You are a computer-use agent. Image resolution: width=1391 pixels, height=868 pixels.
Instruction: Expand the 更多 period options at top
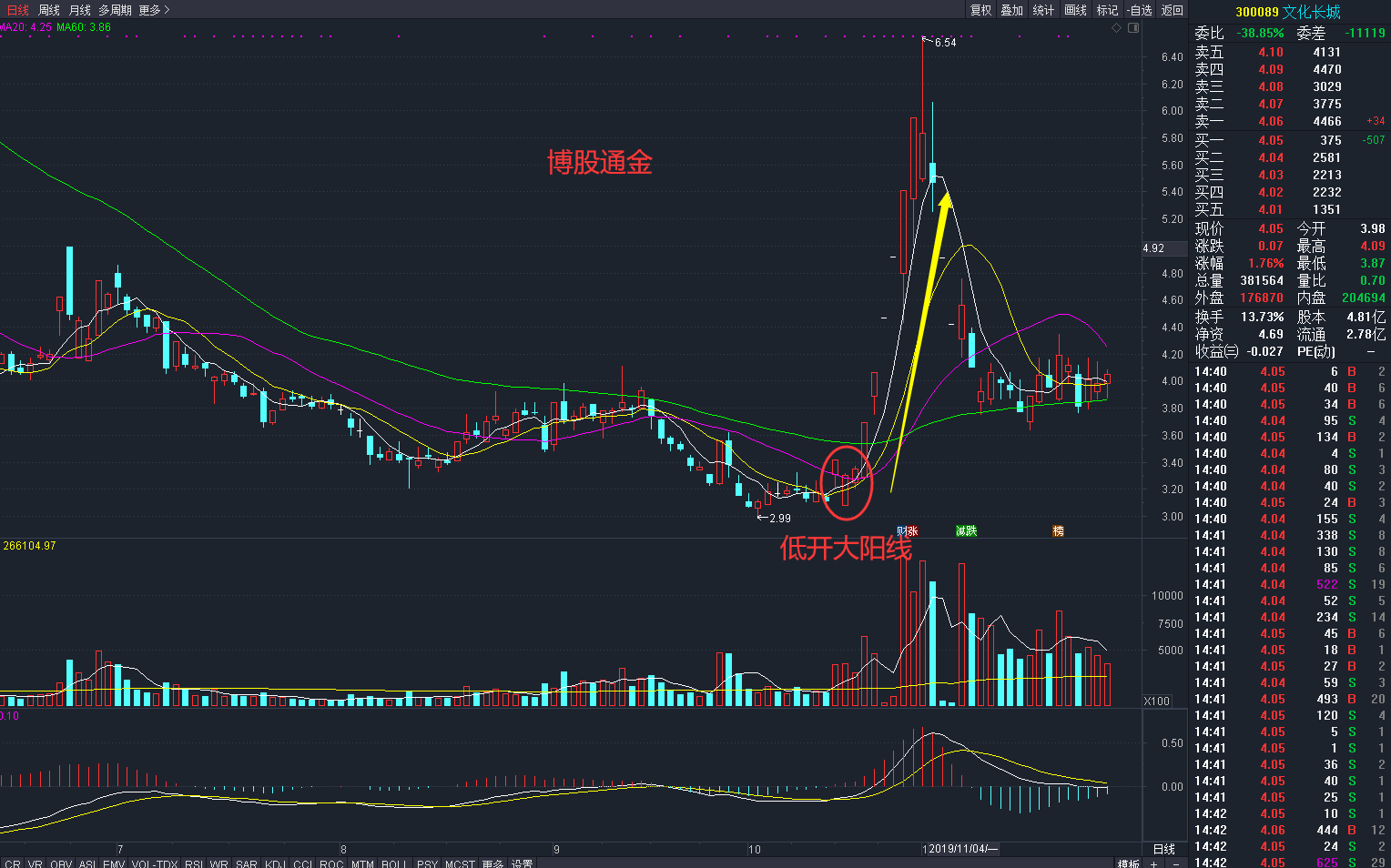pos(154,10)
